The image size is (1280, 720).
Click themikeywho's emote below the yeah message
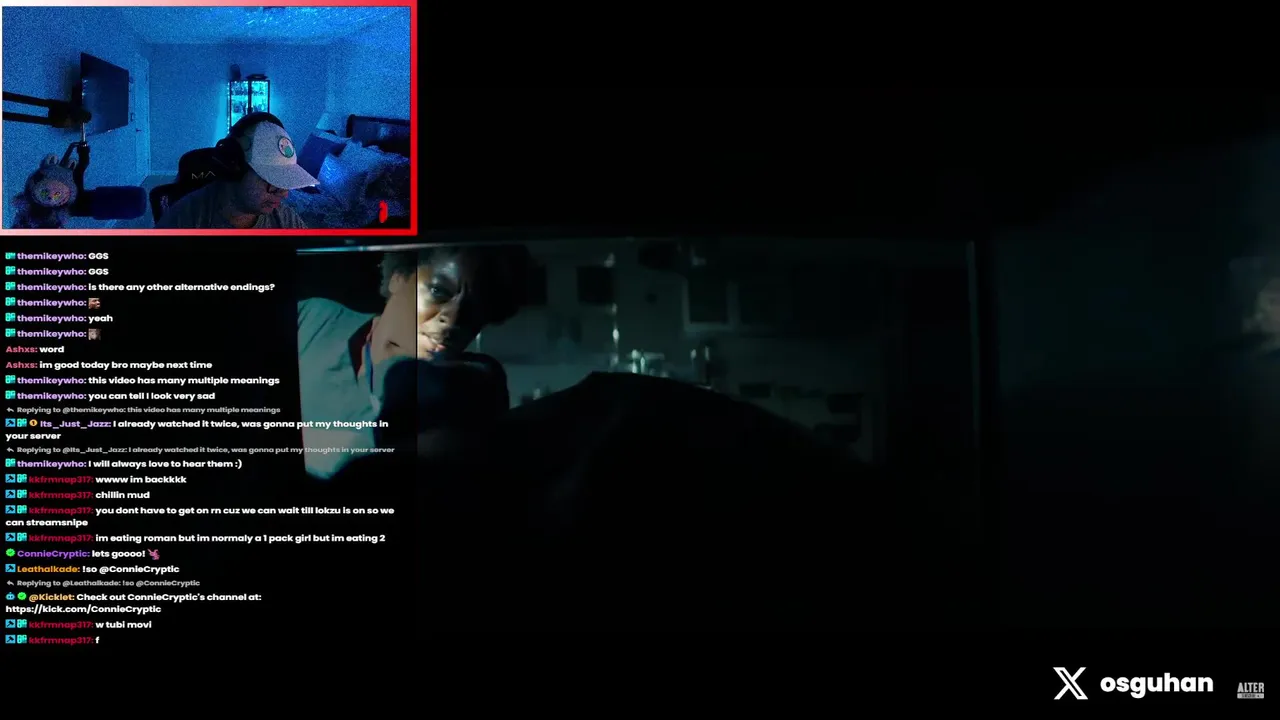pos(94,333)
